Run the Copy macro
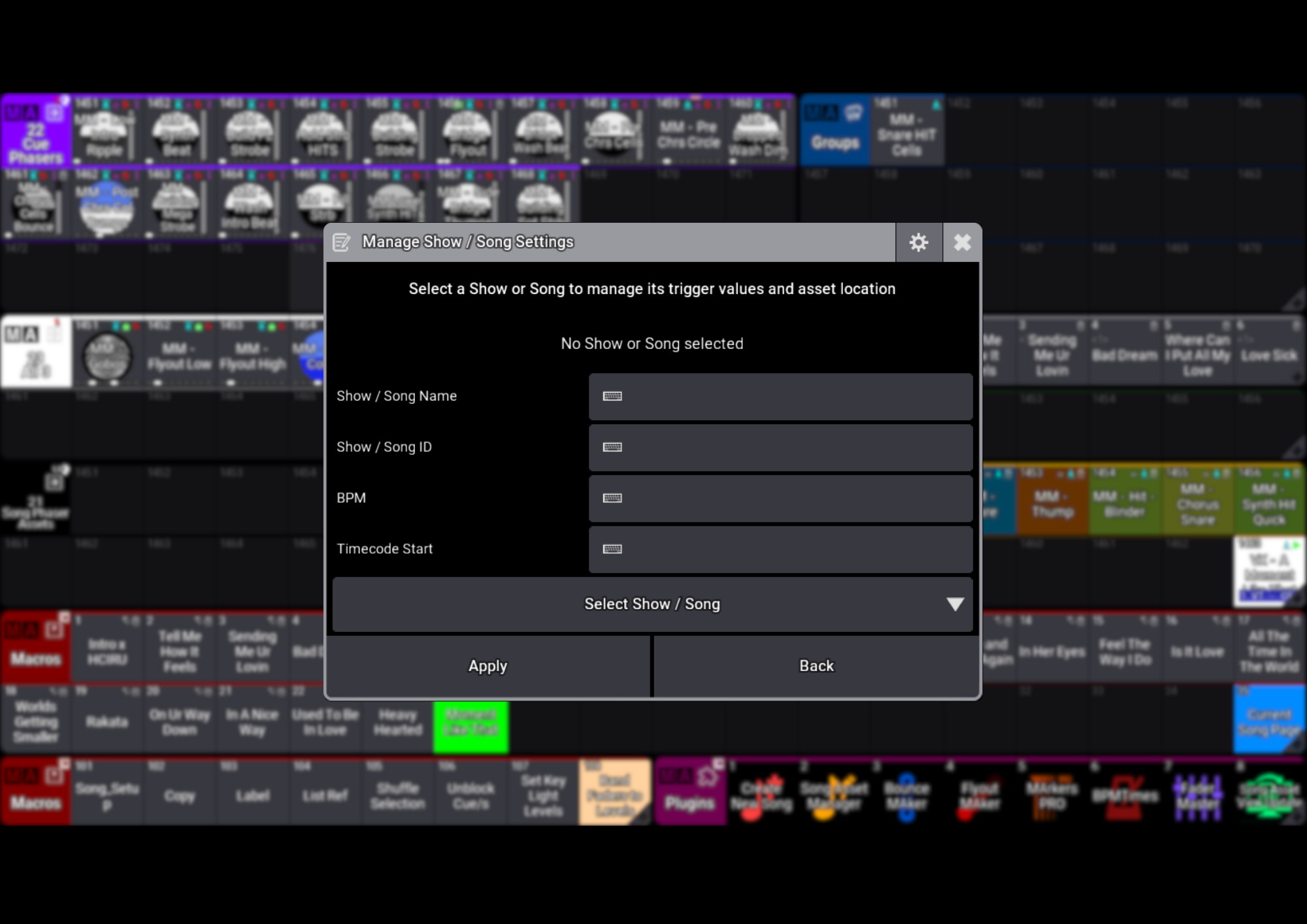1307x924 pixels. 180,793
